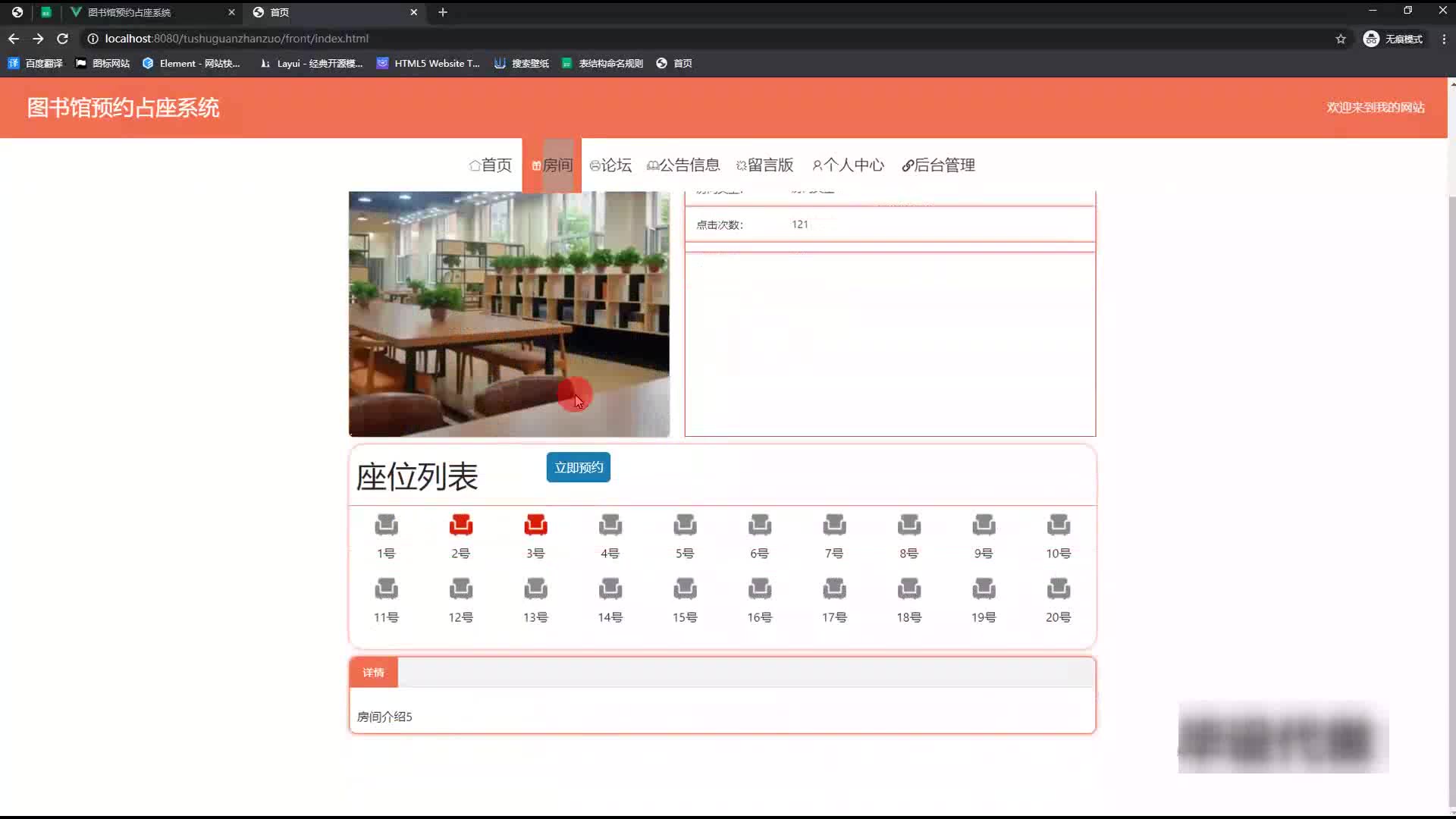Bookmark this page with the star icon

1340,39
